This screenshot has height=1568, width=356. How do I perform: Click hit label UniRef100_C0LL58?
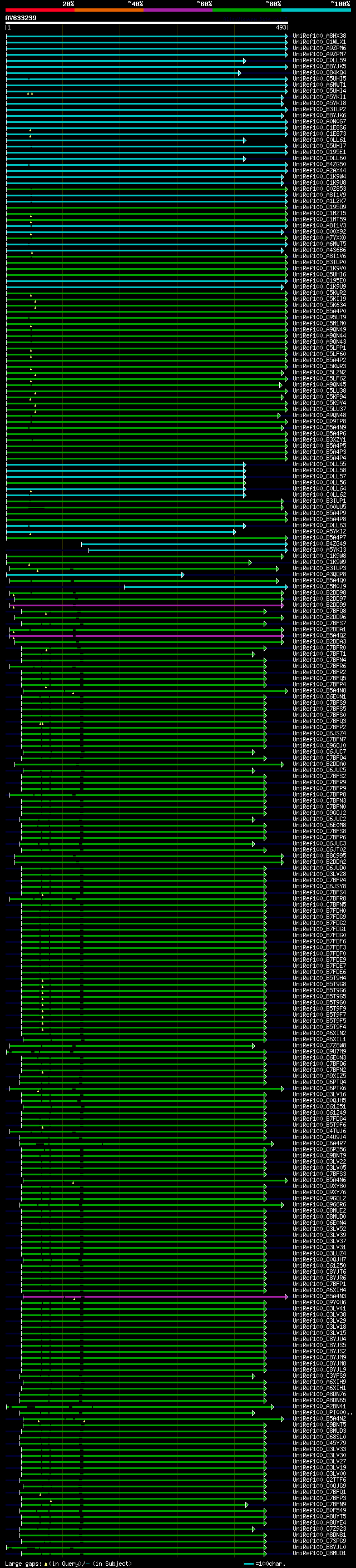[319, 470]
